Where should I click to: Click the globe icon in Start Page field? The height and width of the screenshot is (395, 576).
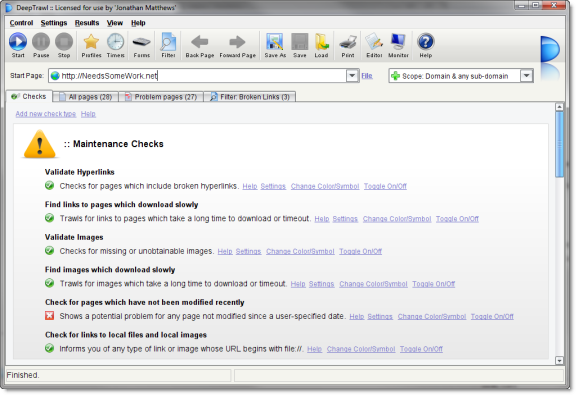click(55, 76)
